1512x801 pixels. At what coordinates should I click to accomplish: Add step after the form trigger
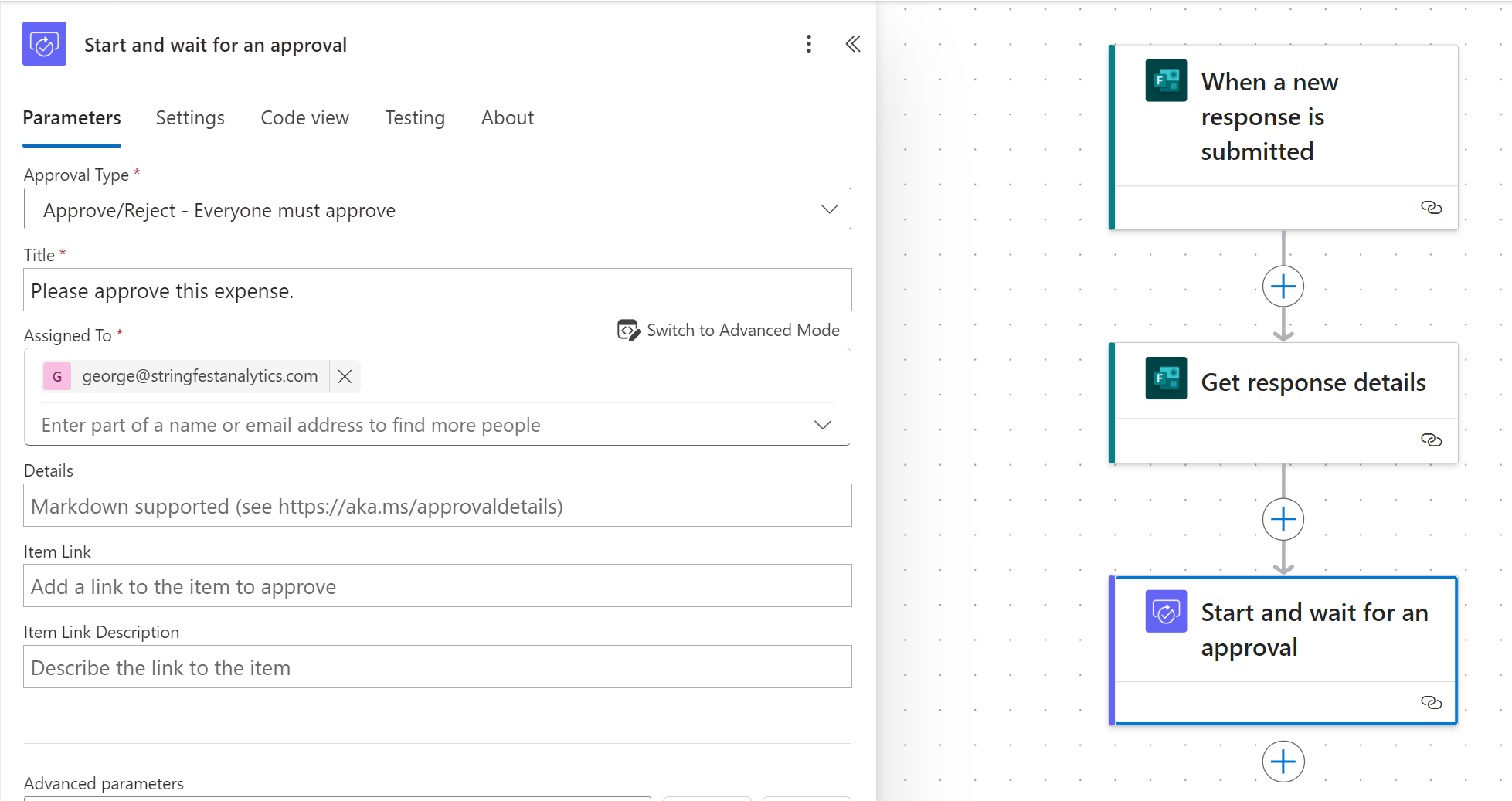click(x=1283, y=287)
